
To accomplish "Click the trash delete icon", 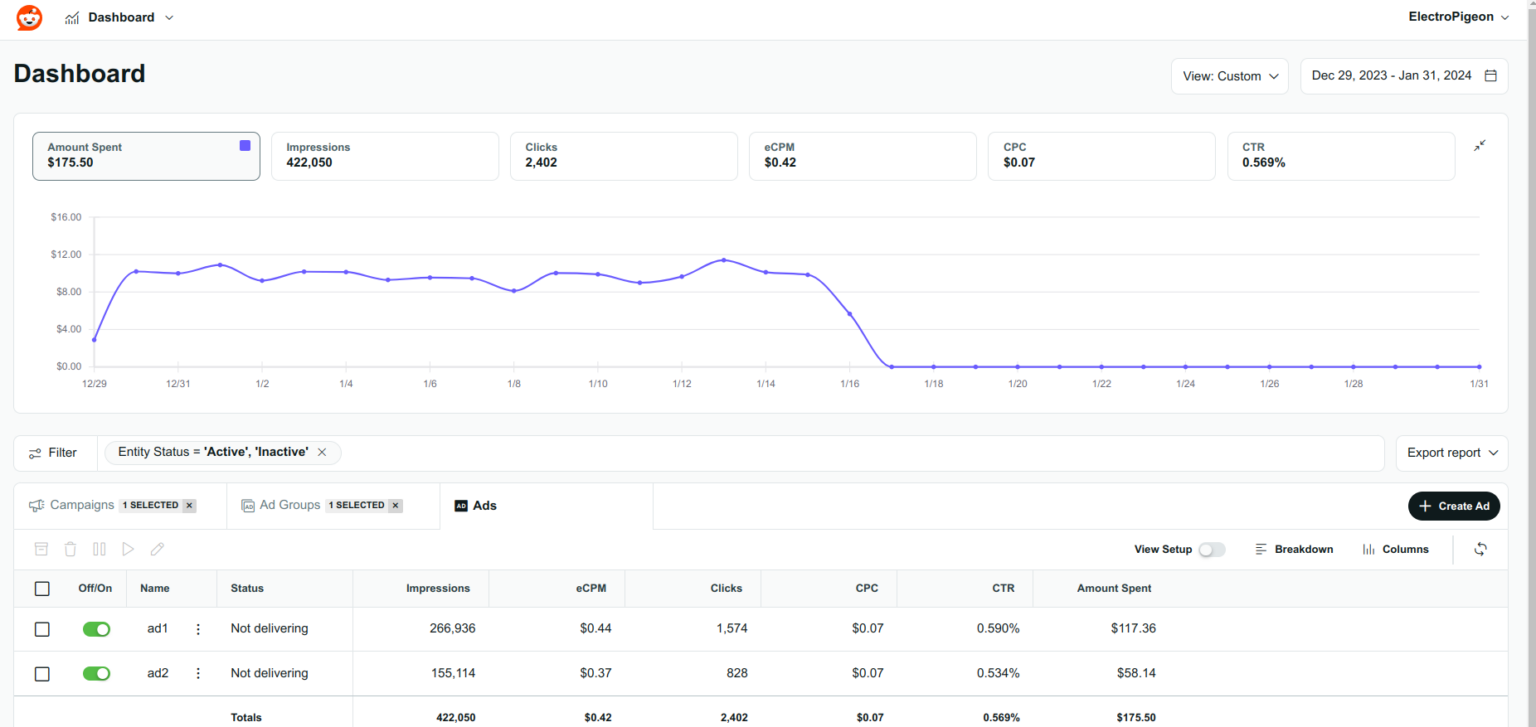I will pyautogui.click(x=70, y=549).
